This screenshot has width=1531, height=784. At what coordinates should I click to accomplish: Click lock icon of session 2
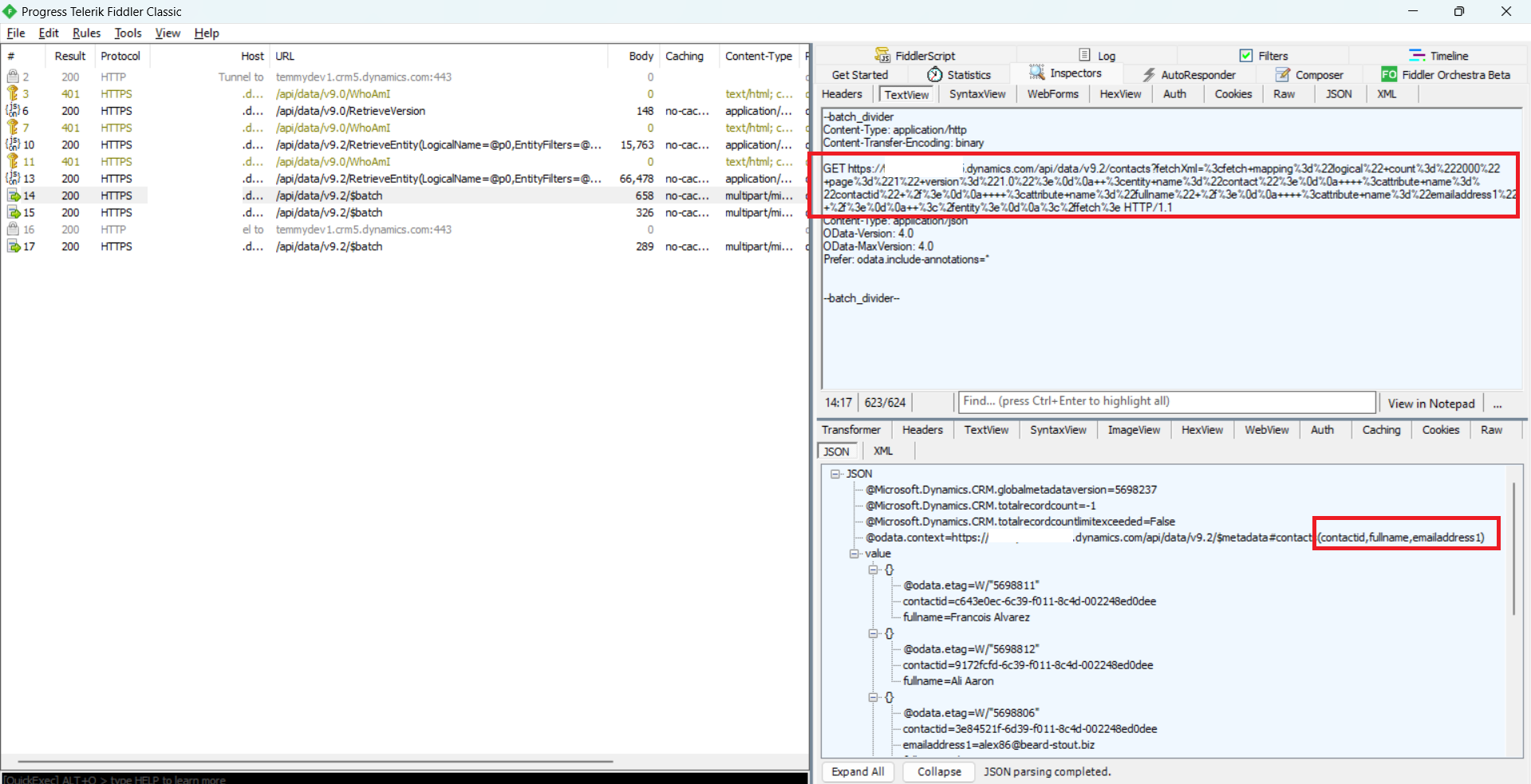[x=13, y=77]
